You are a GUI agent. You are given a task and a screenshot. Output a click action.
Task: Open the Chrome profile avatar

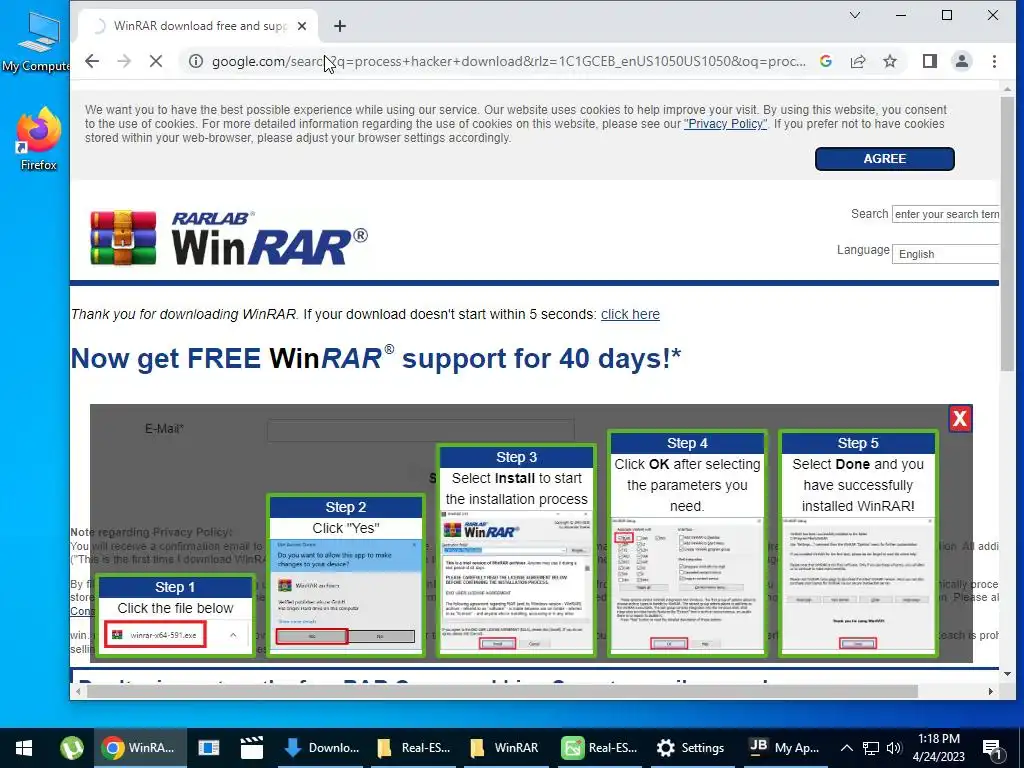tap(961, 61)
